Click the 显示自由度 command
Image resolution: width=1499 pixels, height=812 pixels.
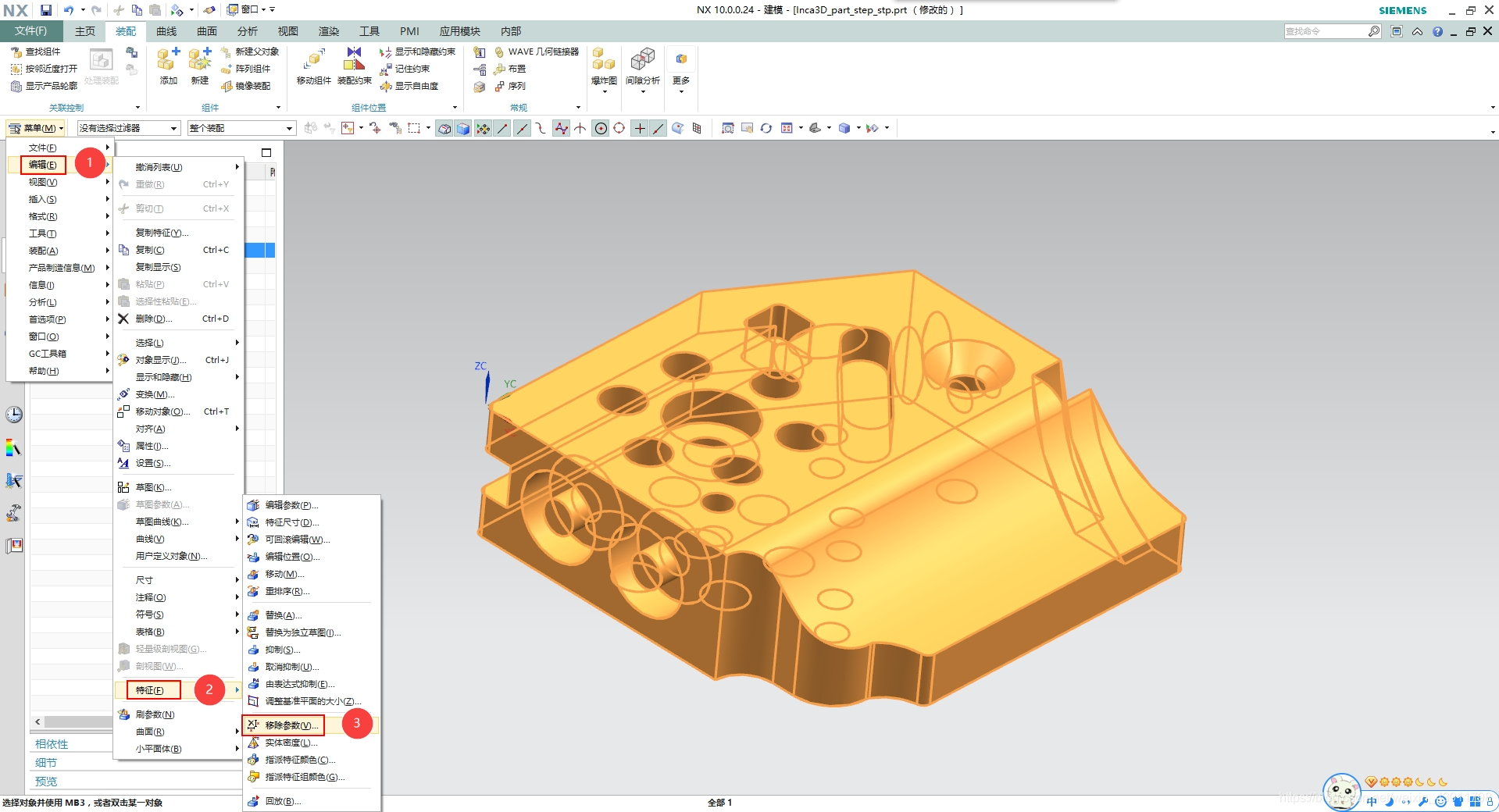(x=409, y=86)
